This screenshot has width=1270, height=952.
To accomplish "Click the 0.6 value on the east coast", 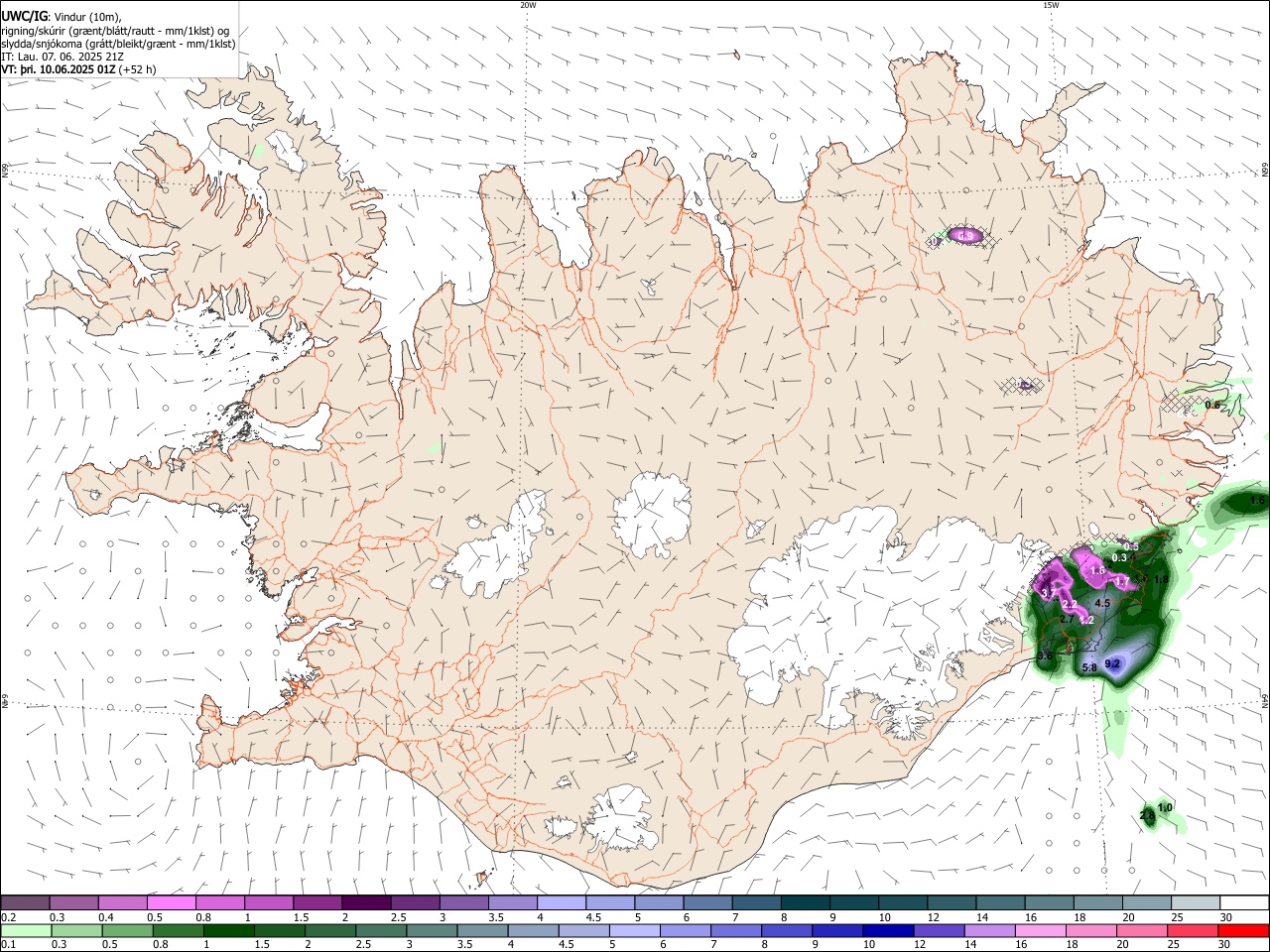I will click(1211, 405).
